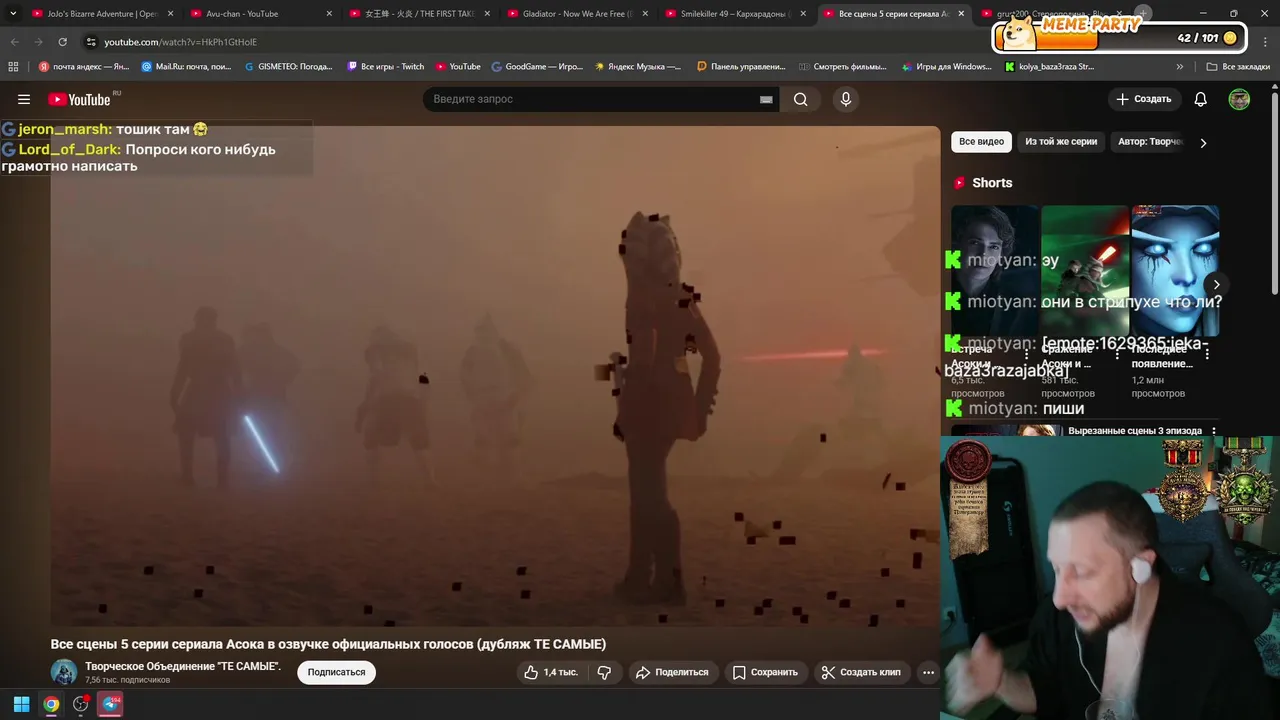
Task: Show next Shorts with the arrow
Action: 1216,284
